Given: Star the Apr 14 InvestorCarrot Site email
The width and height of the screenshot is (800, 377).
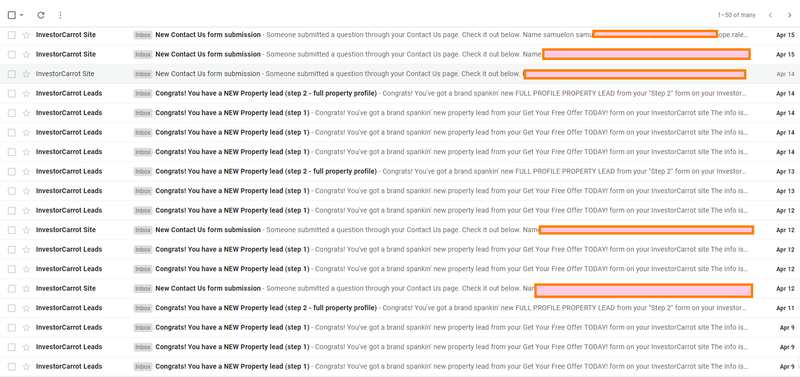Looking at the screenshot, I should point(26,74).
